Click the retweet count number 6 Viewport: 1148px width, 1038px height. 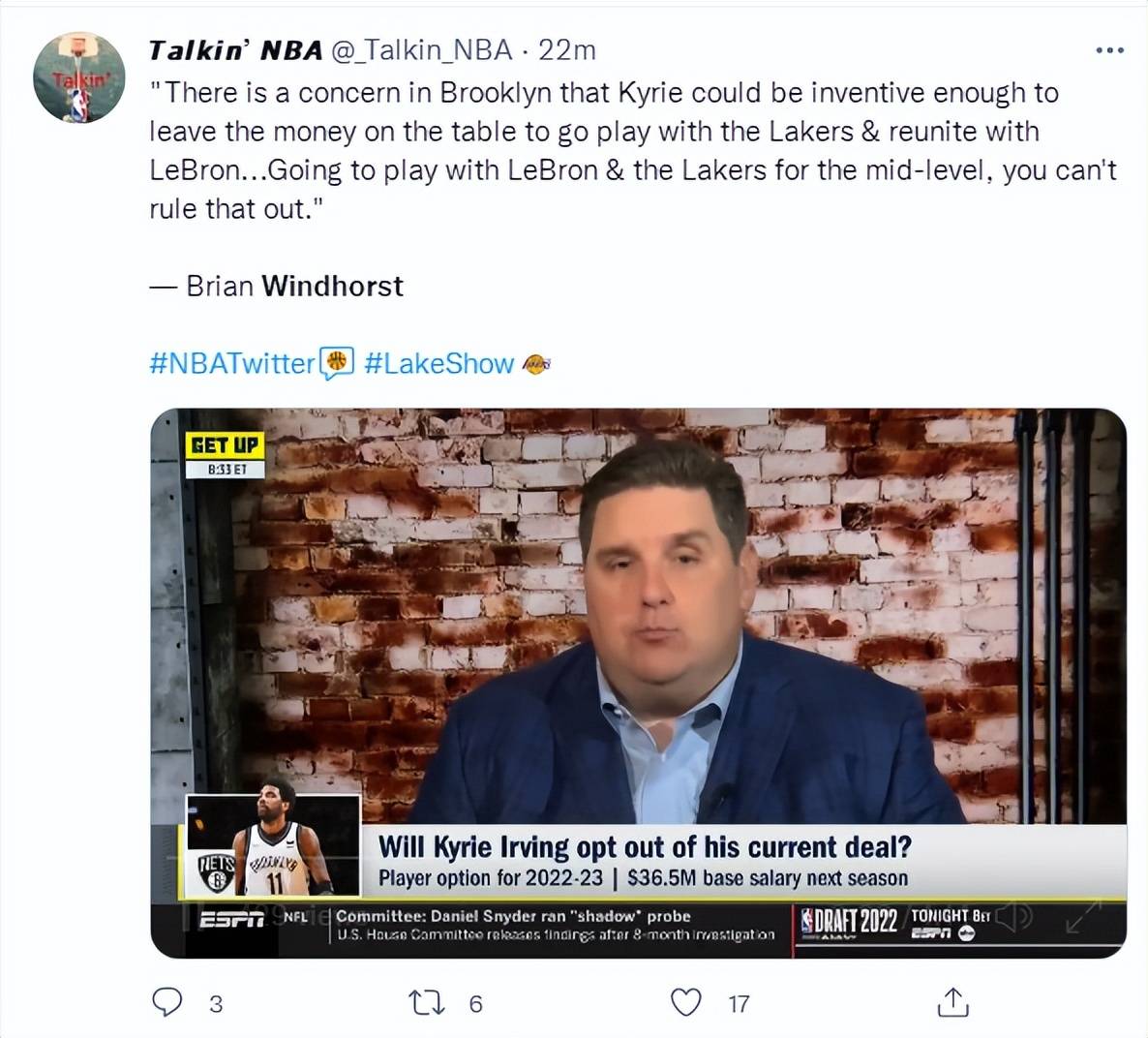476,1003
